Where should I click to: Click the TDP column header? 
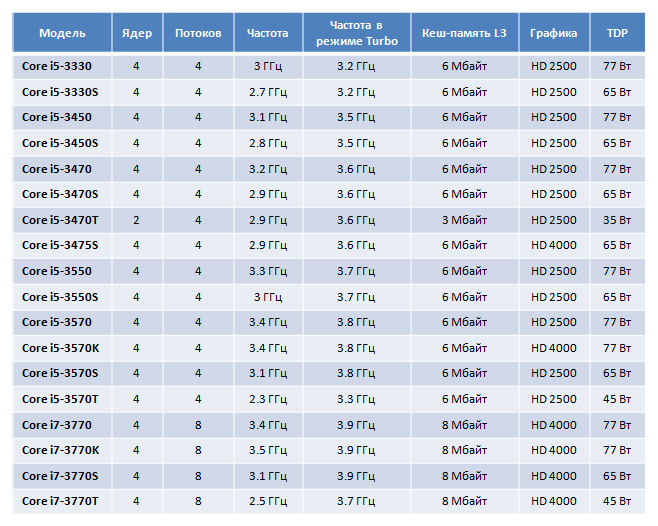[x=617, y=33]
